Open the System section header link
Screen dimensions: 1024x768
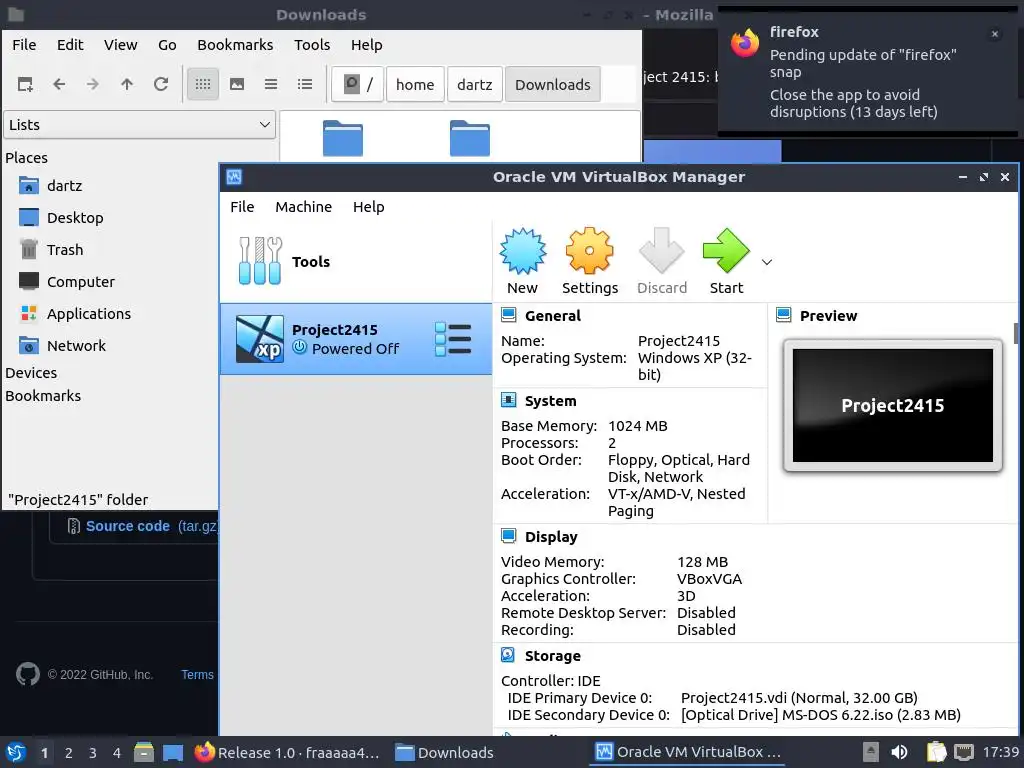coord(551,401)
